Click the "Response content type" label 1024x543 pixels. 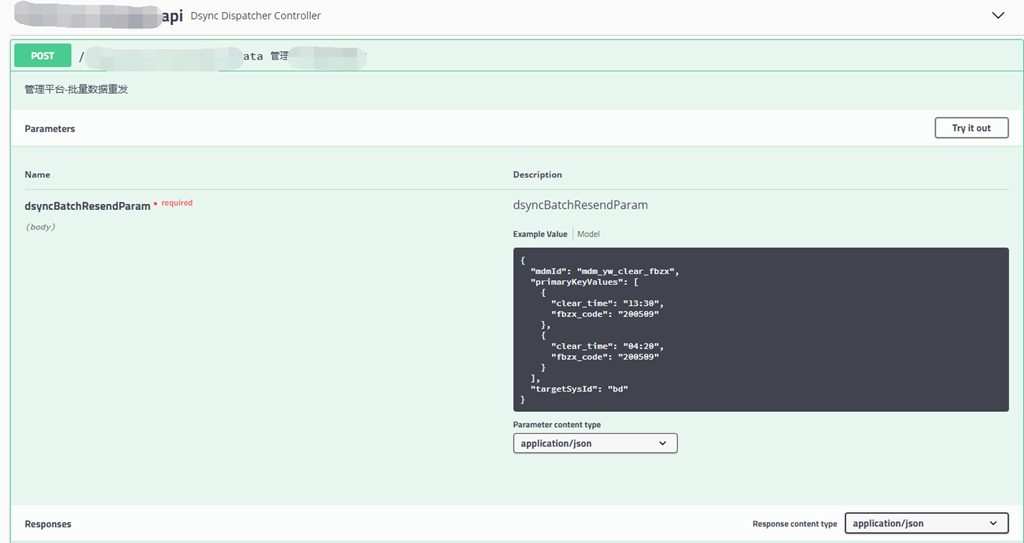click(794, 524)
